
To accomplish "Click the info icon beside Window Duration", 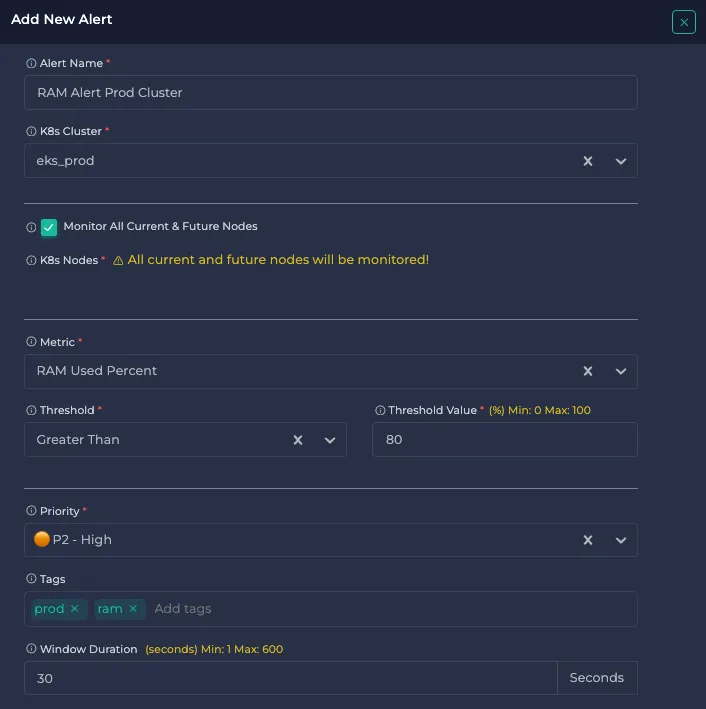I will (31, 649).
